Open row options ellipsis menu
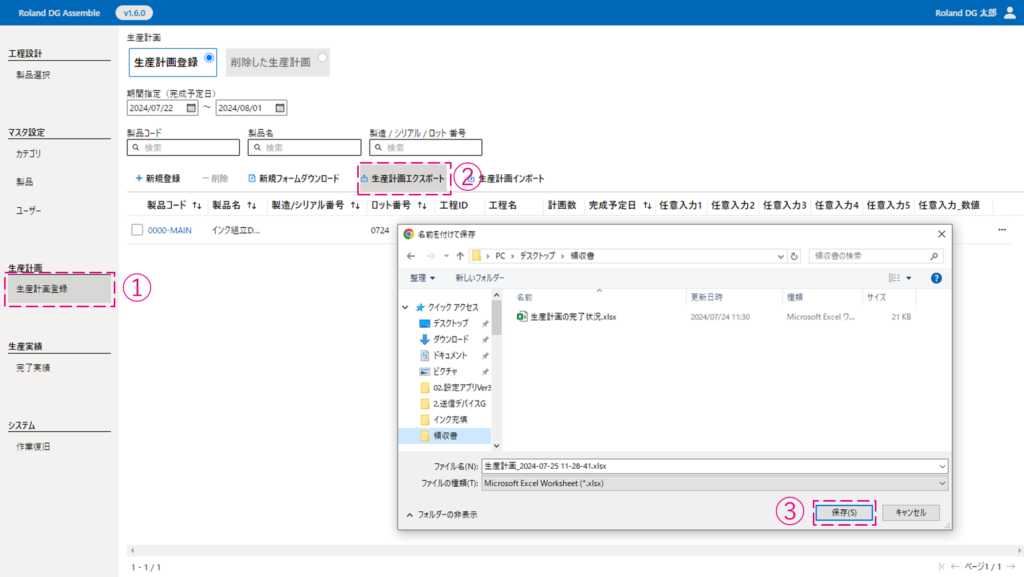 click(1002, 230)
